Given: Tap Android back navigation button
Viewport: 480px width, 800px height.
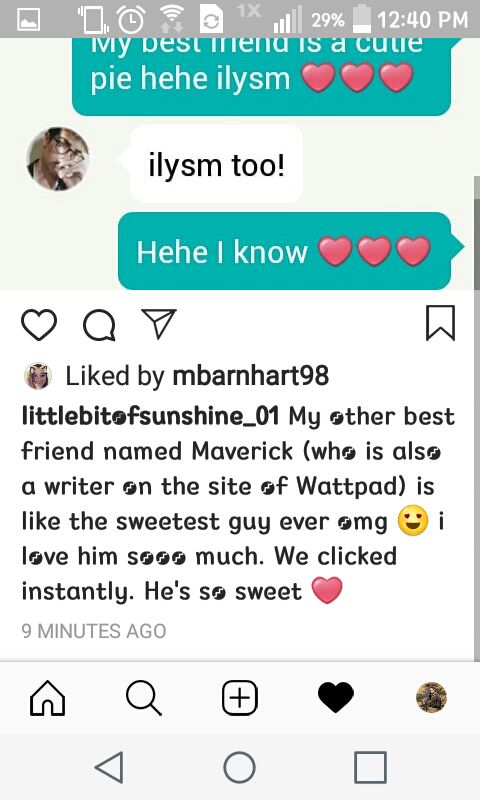Looking at the screenshot, I should coord(109,767).
